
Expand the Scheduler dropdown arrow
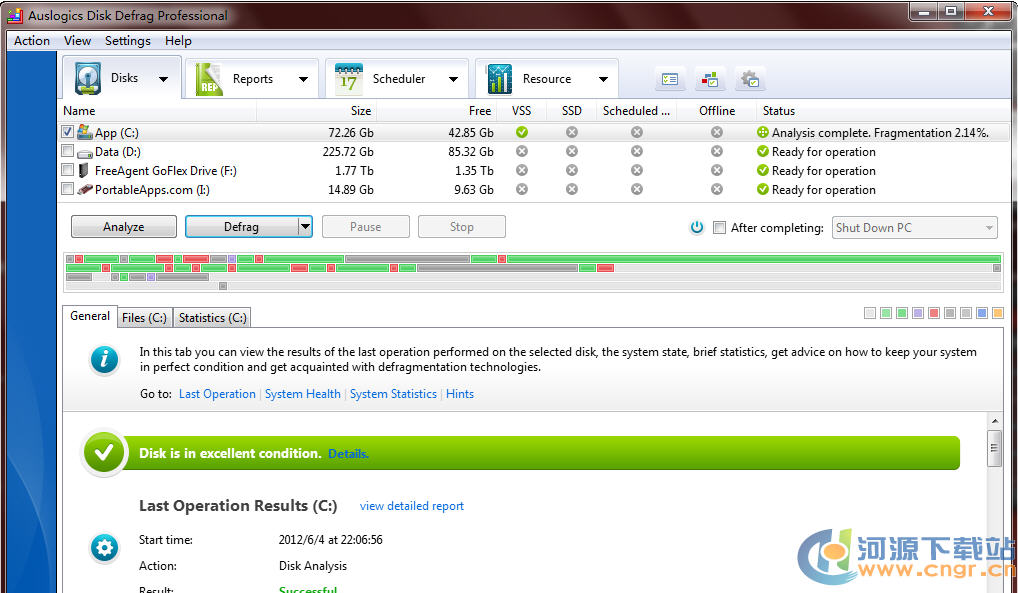click(x=453, y=79)
